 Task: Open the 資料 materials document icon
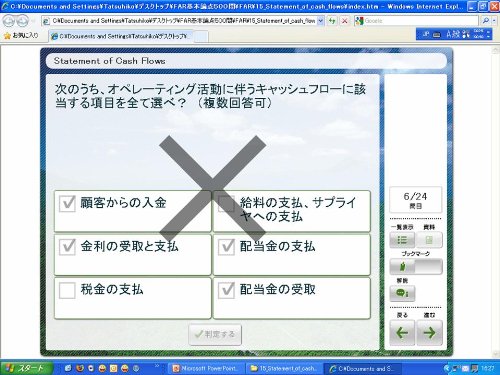pos(429,240)
